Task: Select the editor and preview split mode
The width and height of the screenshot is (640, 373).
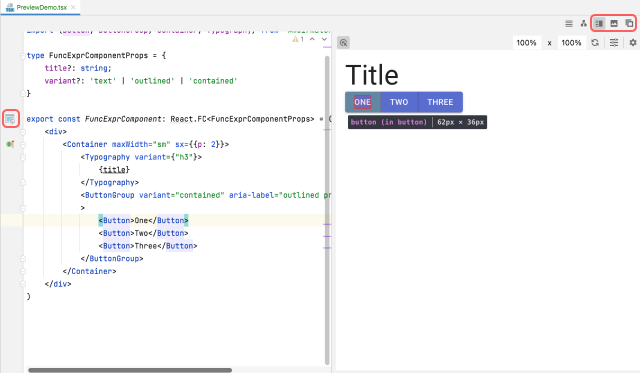Action: 599,24
